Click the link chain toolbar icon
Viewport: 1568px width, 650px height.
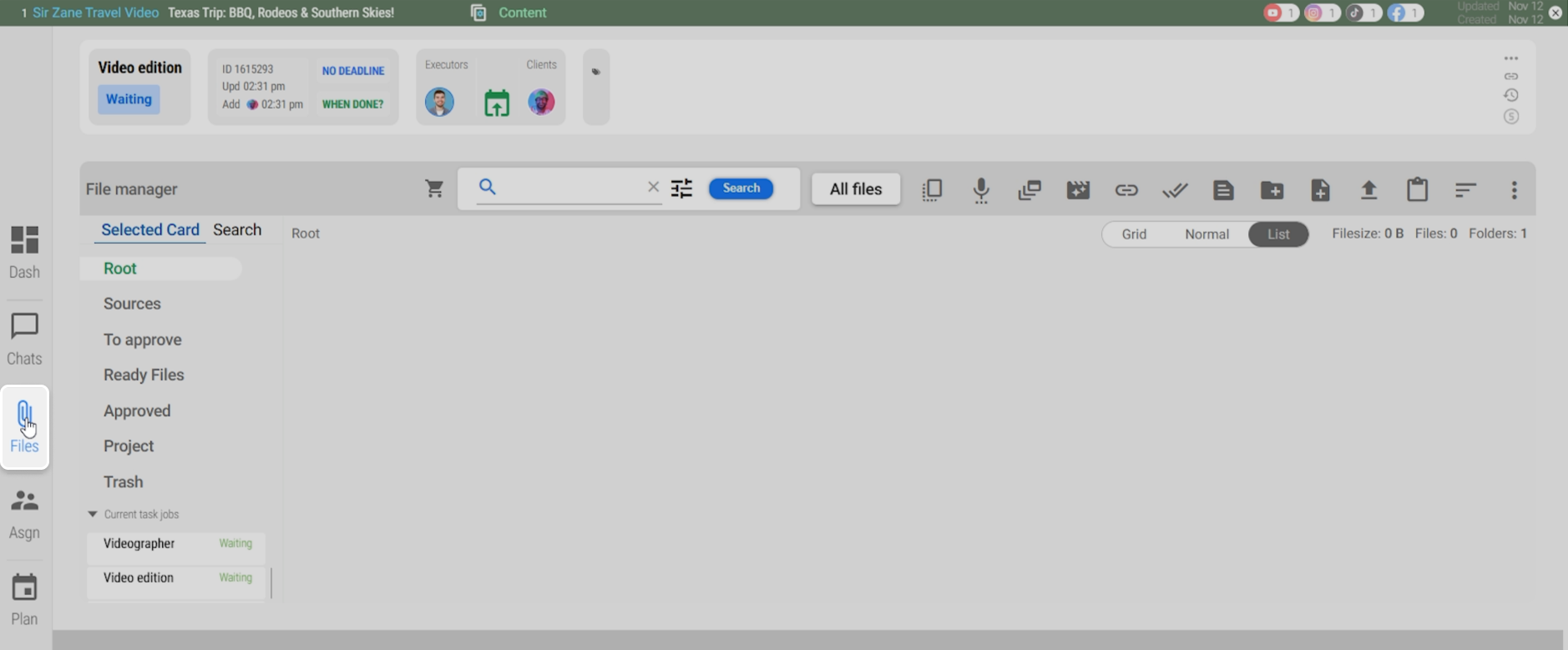tap(1126, 190)
